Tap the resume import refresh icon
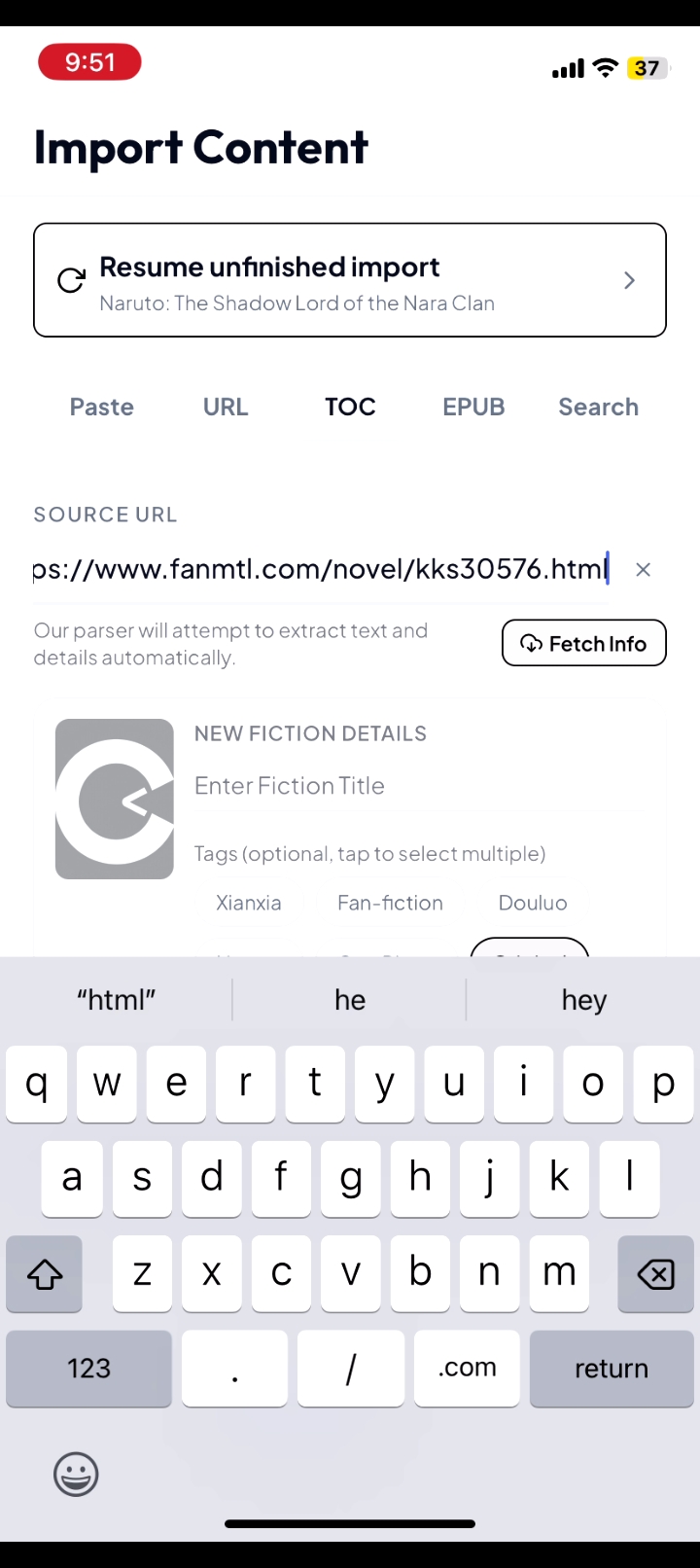The image size is (700, 1568). [71, 280]
